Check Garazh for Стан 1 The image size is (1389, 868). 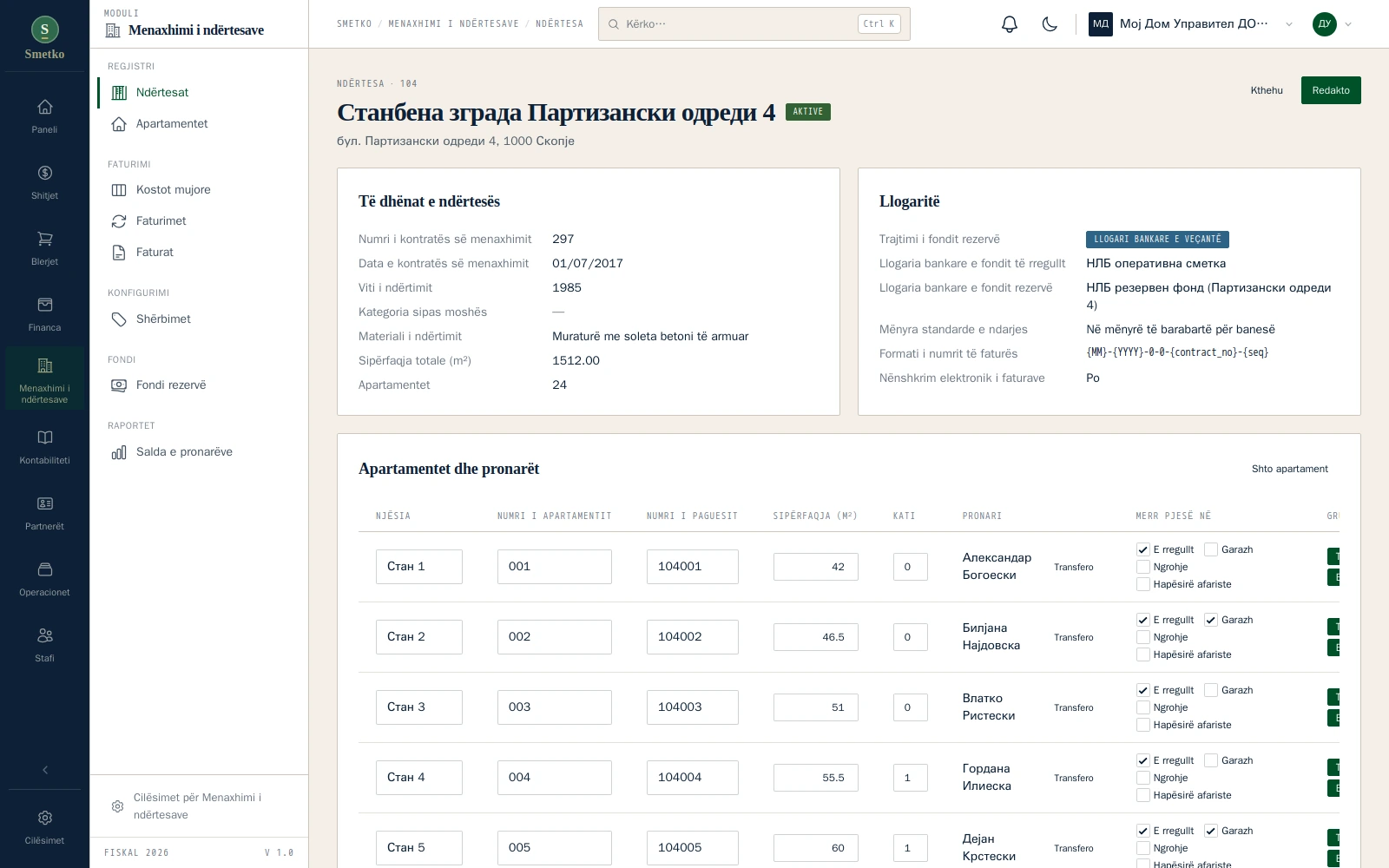point(1210,549)
